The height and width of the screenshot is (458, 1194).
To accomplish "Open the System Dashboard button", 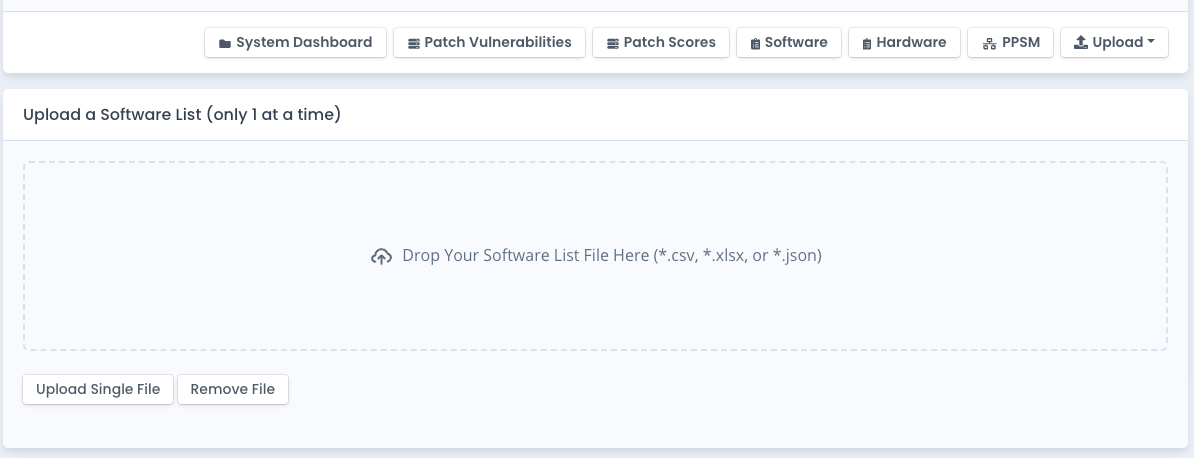I will pyautogui.click(x=295, y=43).
